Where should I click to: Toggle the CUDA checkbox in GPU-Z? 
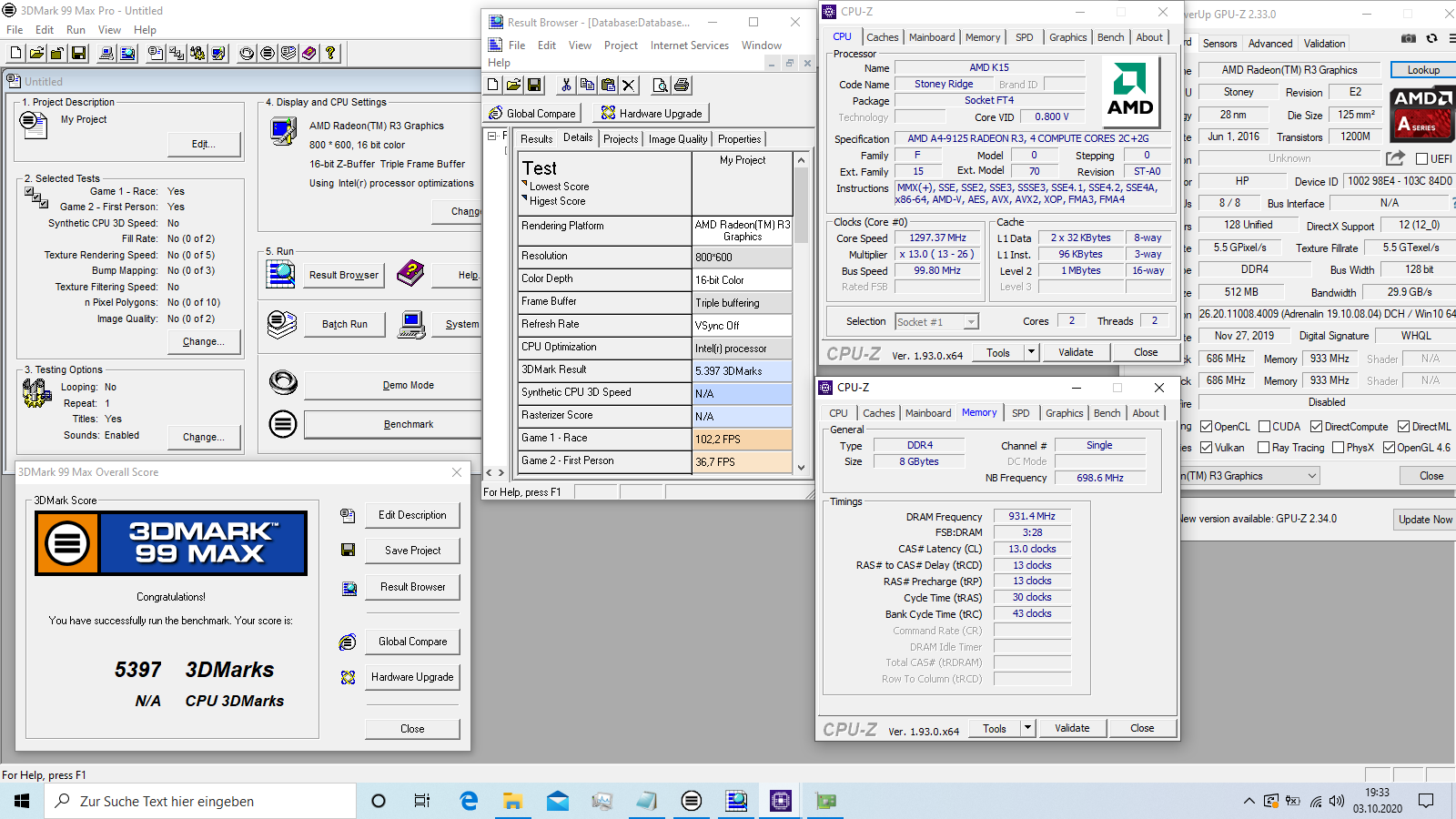(1264, 427)
